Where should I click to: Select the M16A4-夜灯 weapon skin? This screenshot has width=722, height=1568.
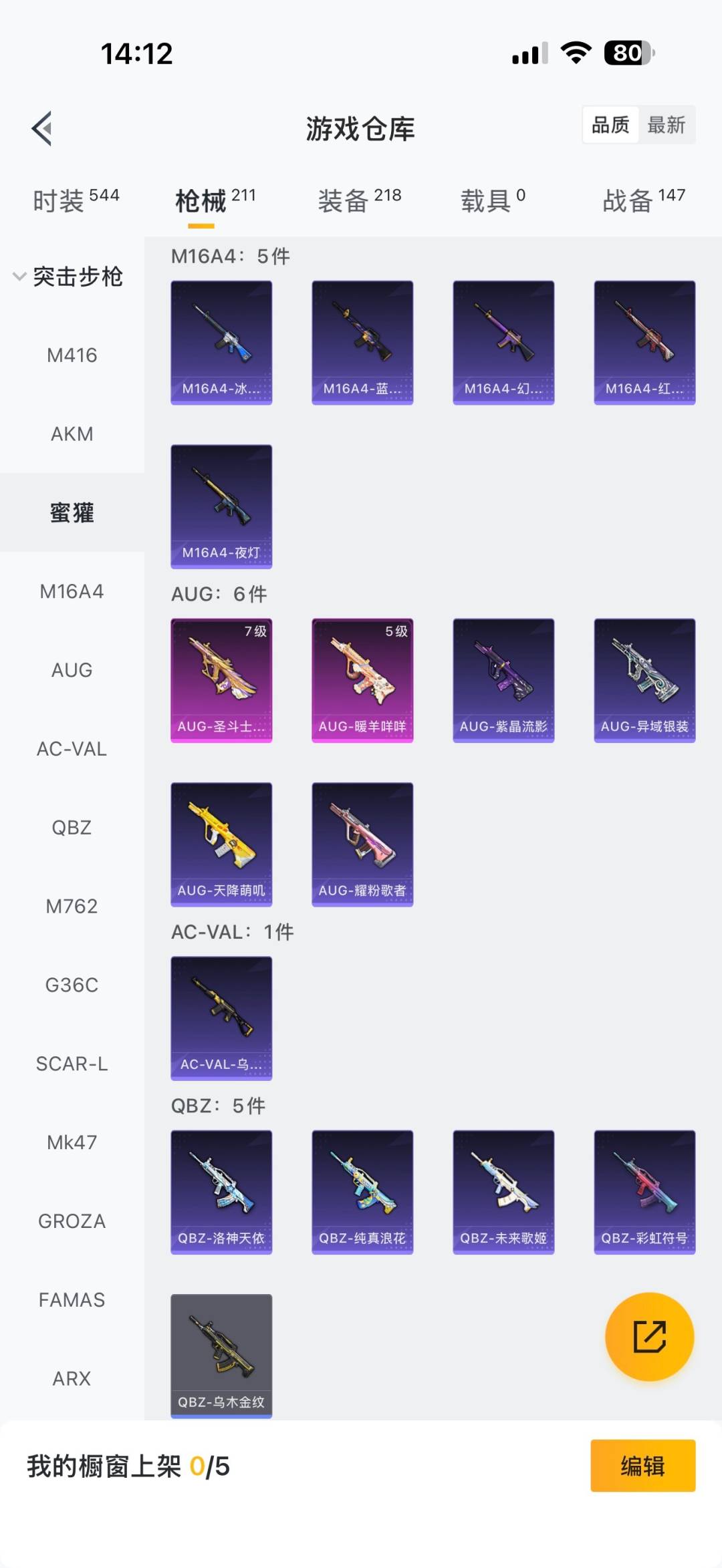click(x=221, y=506)
